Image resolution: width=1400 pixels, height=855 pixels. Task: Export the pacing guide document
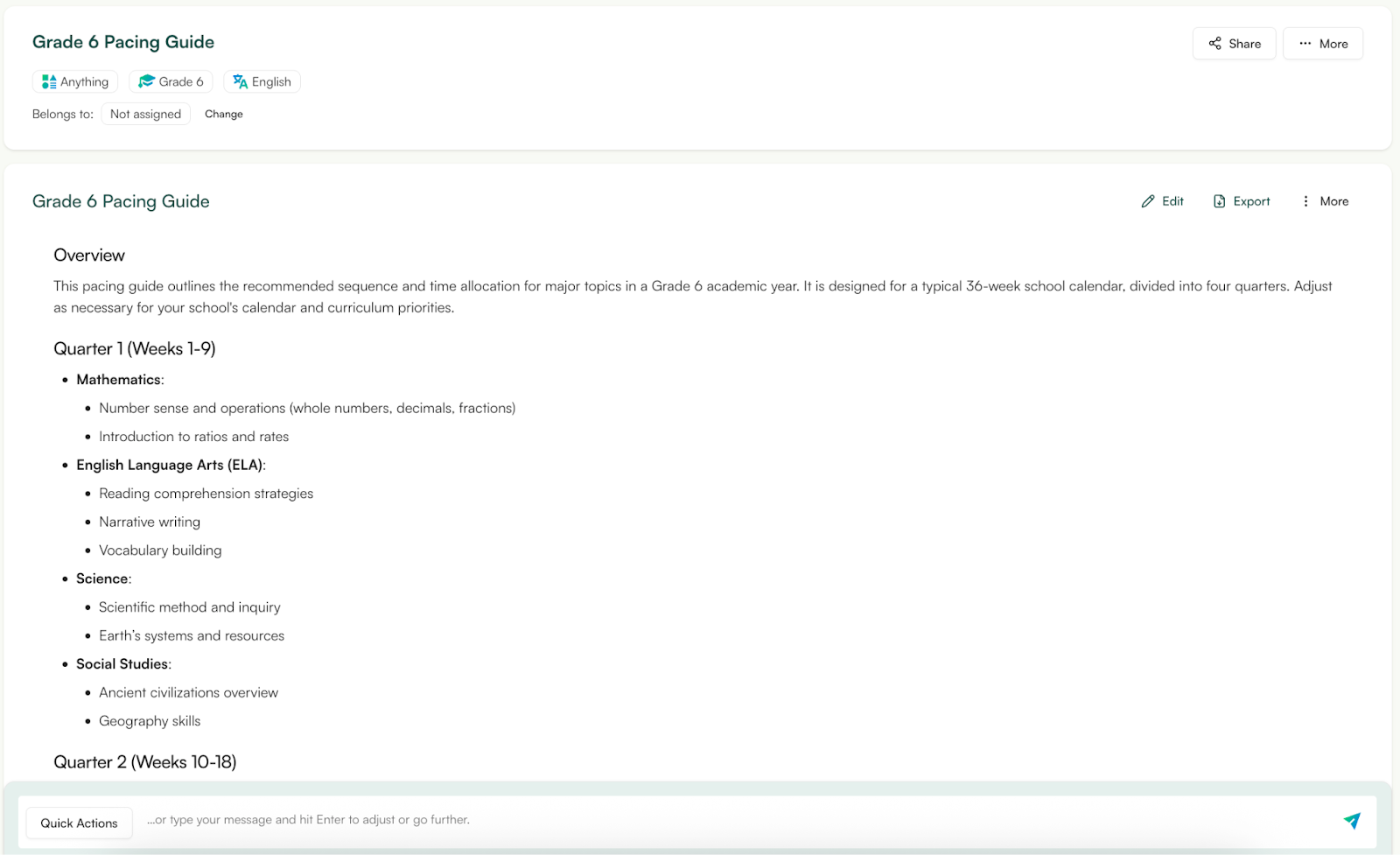point(1241,201)
